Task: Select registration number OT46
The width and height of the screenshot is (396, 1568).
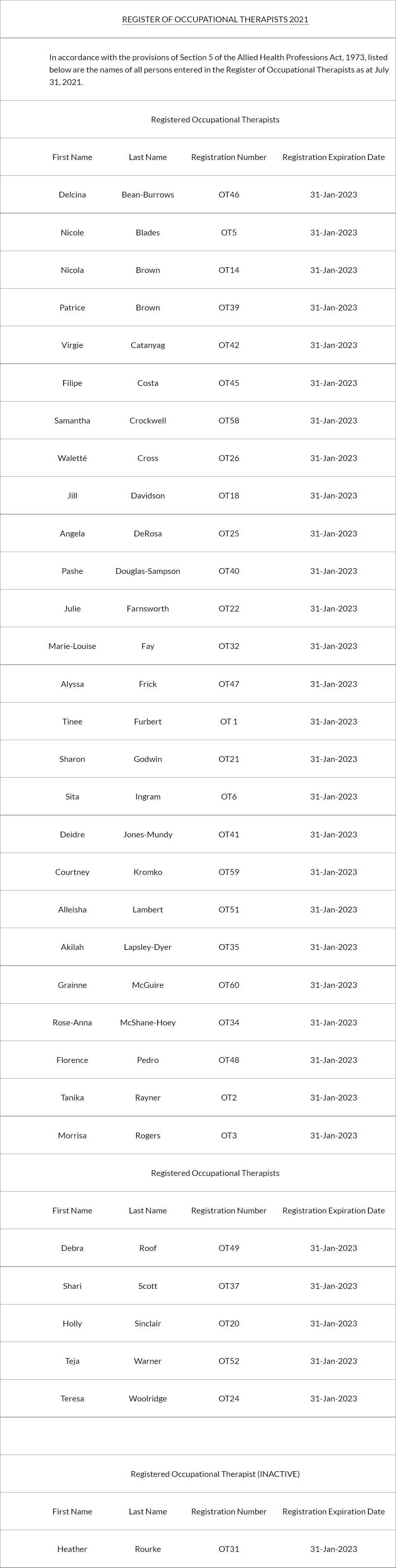Action: click(x=229, y=195)
